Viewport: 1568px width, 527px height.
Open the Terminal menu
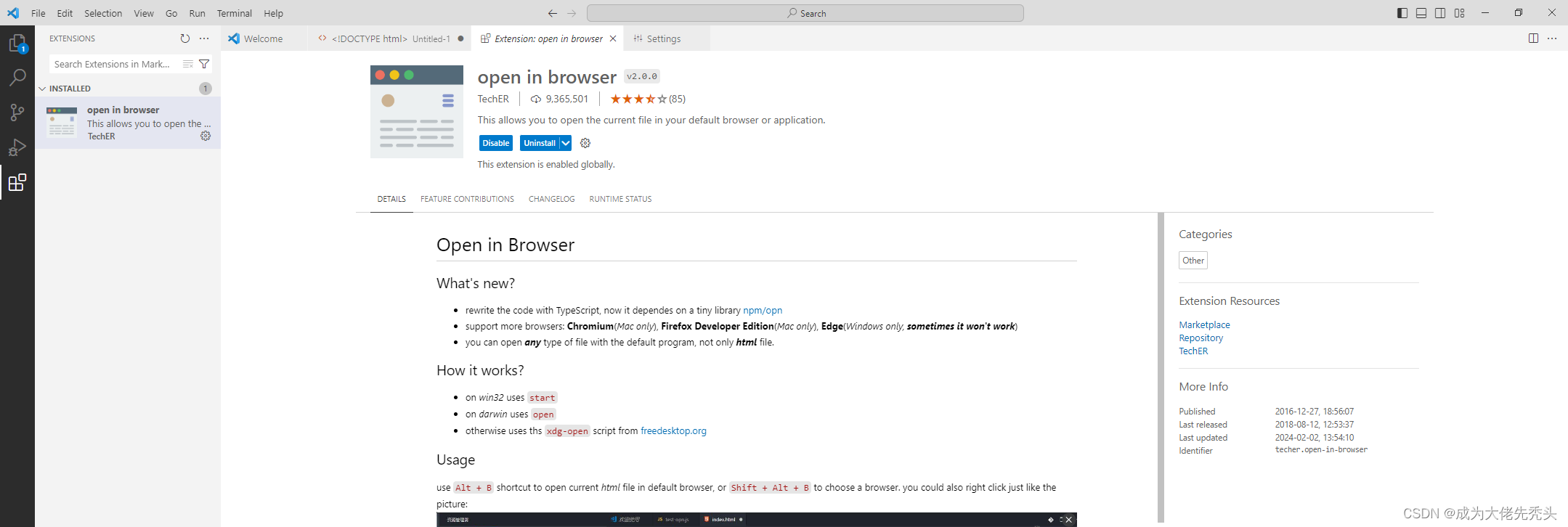click(235, 13)
